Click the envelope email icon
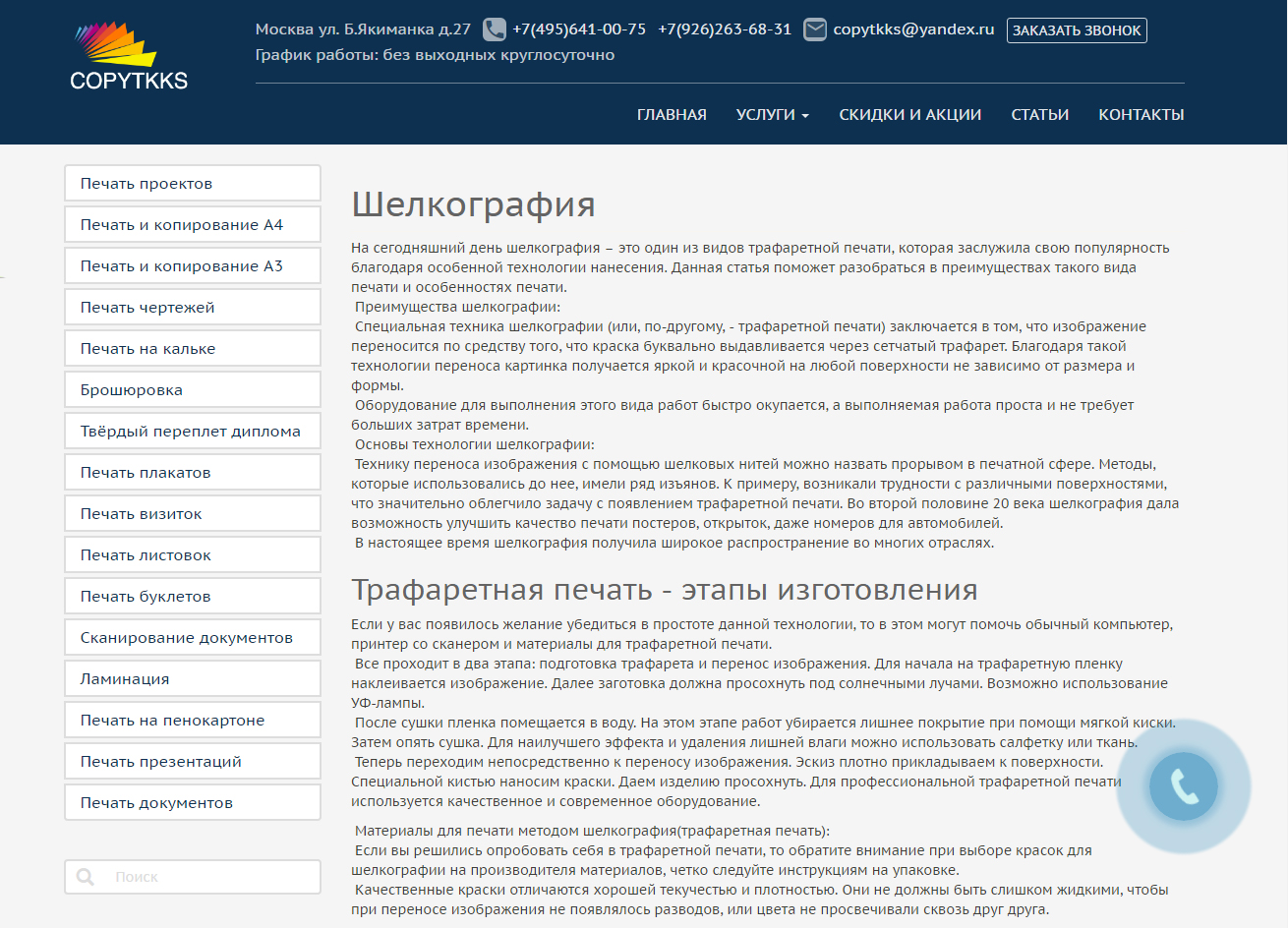 tap(815, 29)
